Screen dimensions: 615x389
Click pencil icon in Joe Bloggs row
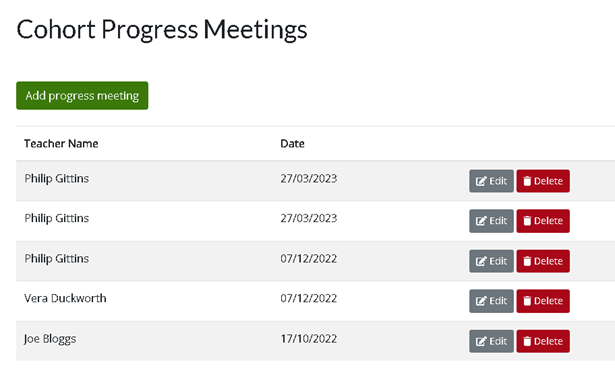click(x=481, y=341)
